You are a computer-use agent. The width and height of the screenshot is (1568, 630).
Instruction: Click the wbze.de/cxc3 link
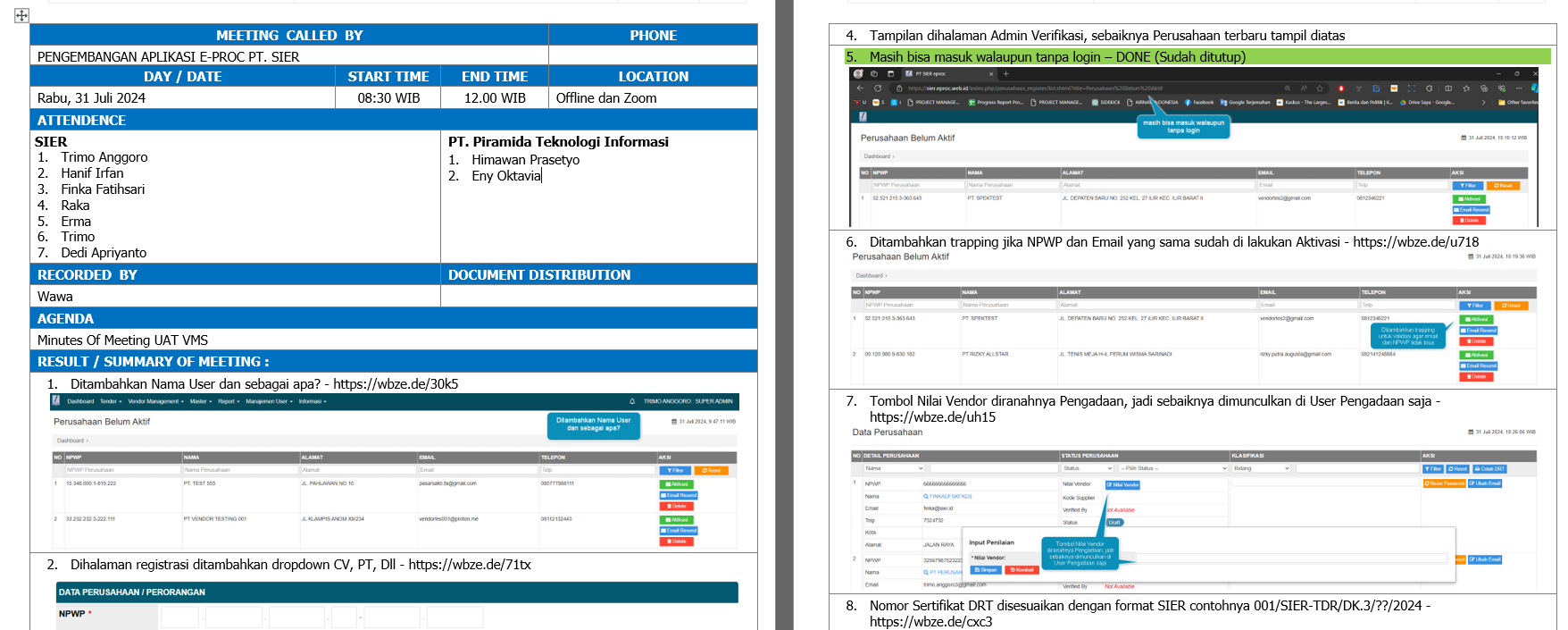tap(930, 622)
